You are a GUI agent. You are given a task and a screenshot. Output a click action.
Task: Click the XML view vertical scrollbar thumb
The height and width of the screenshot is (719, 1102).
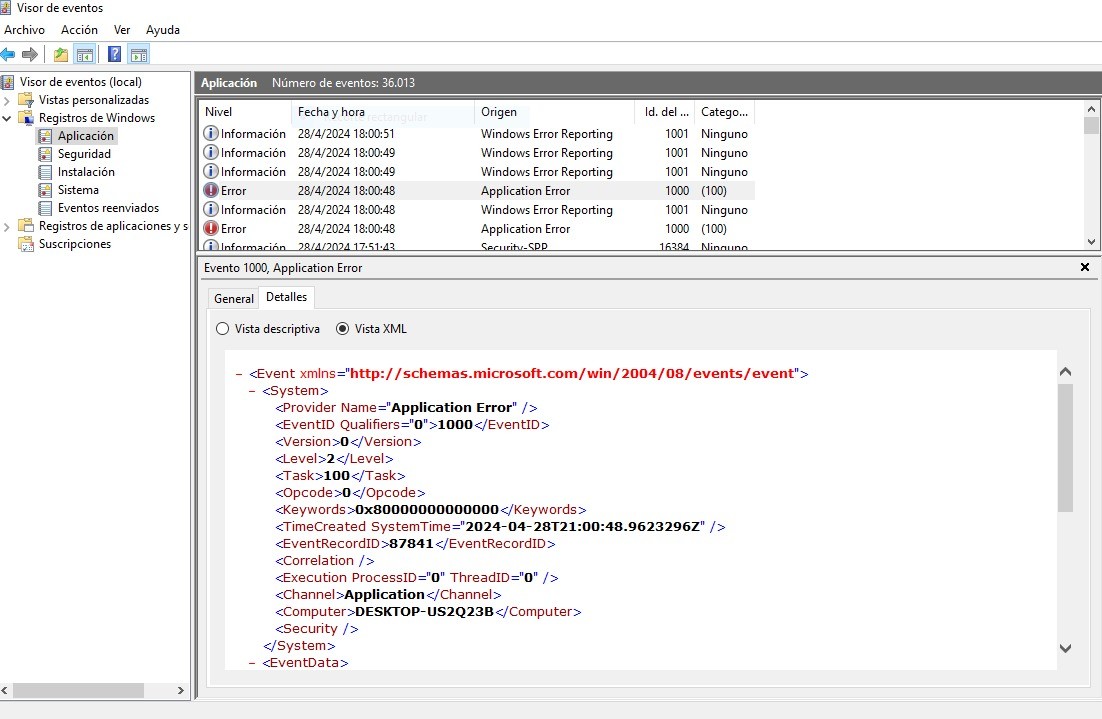tap(1065, 448)
